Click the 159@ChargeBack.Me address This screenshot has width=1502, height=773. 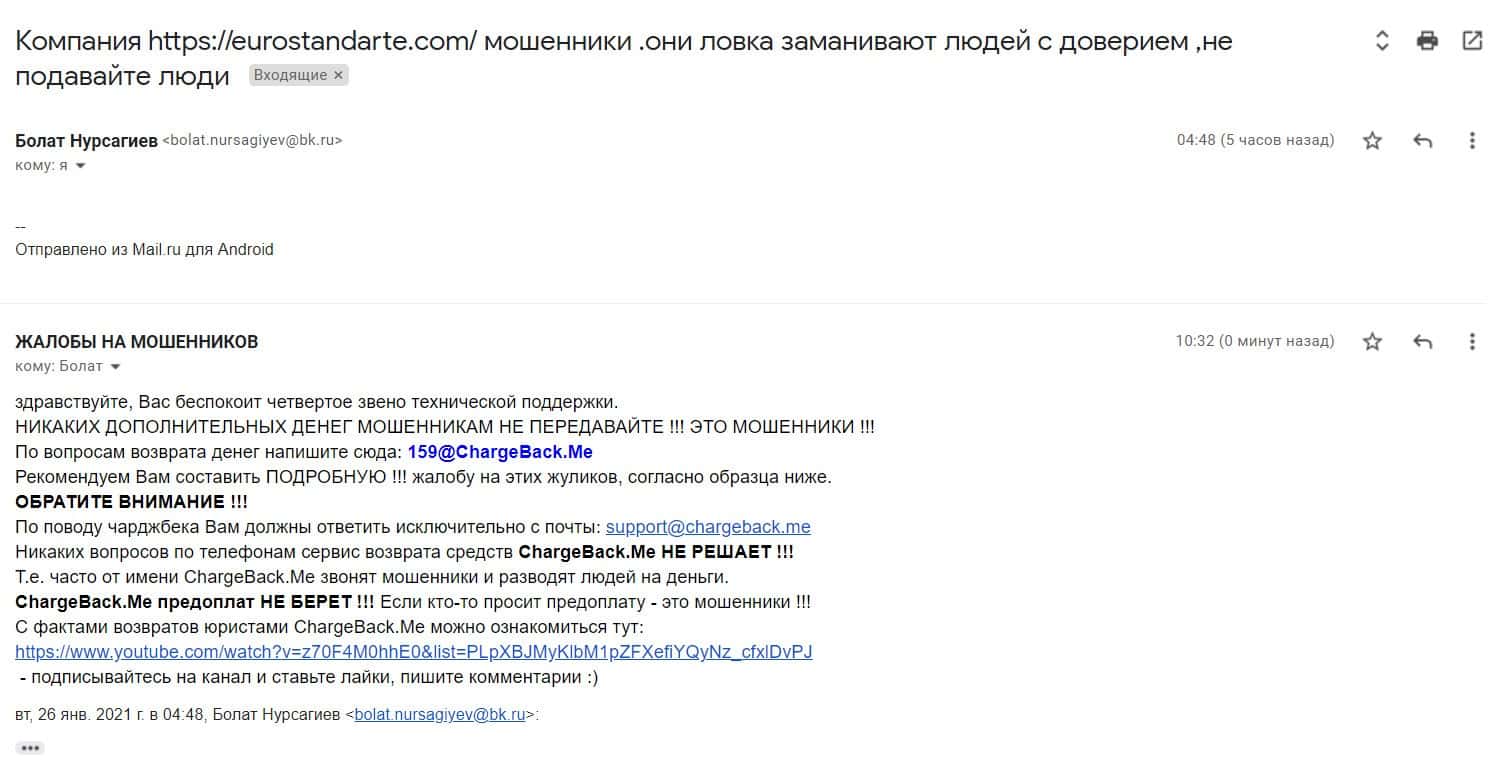click(500, 452)
